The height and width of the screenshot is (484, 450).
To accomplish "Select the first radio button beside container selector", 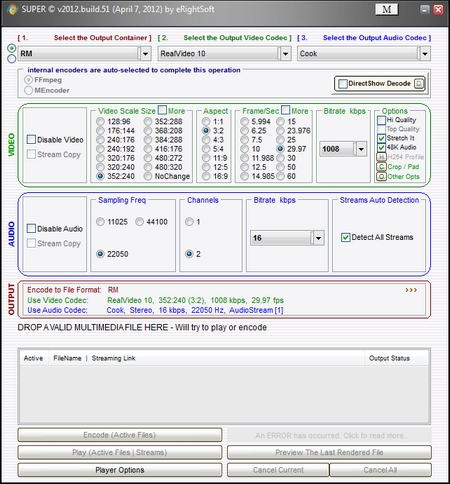I will [12, 48].
